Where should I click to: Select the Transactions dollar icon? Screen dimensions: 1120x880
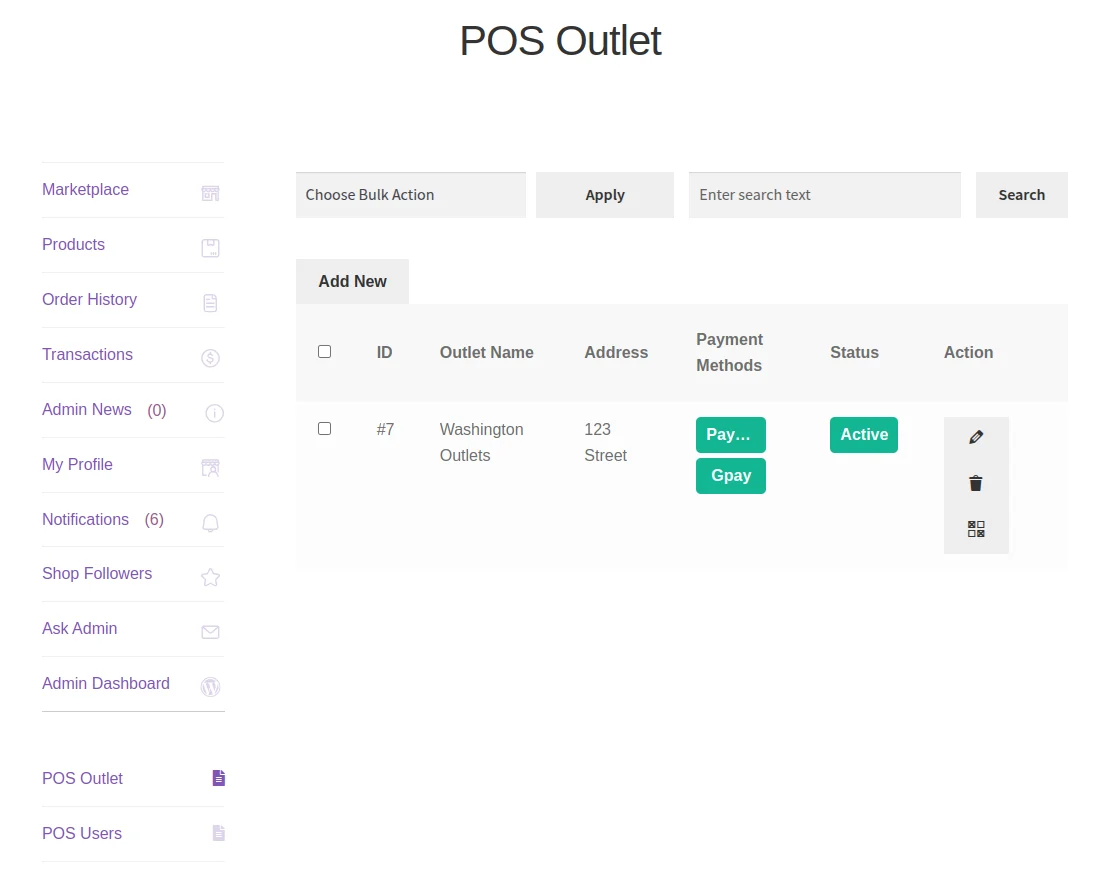click(210, 357)
